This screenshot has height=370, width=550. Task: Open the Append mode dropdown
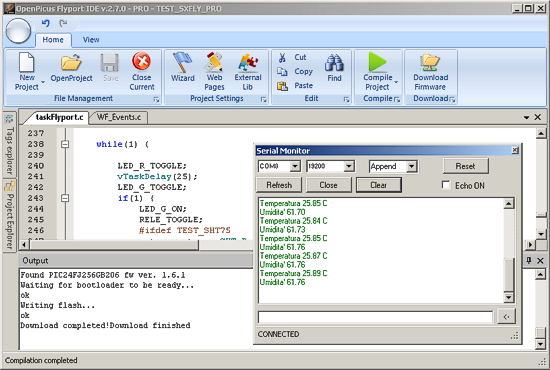click(x=411, y=166)
